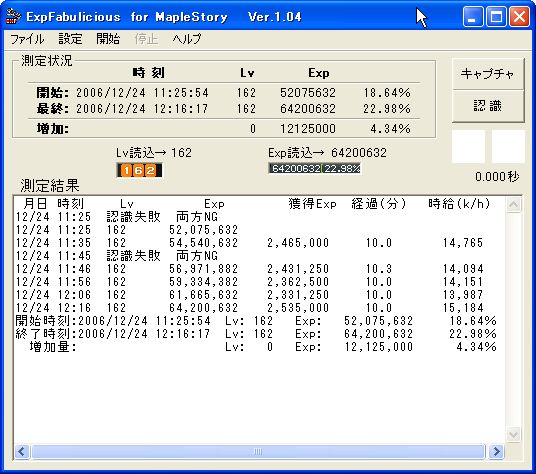
Task: Click the キャプチャ button
Action: [x=488, y=74]
